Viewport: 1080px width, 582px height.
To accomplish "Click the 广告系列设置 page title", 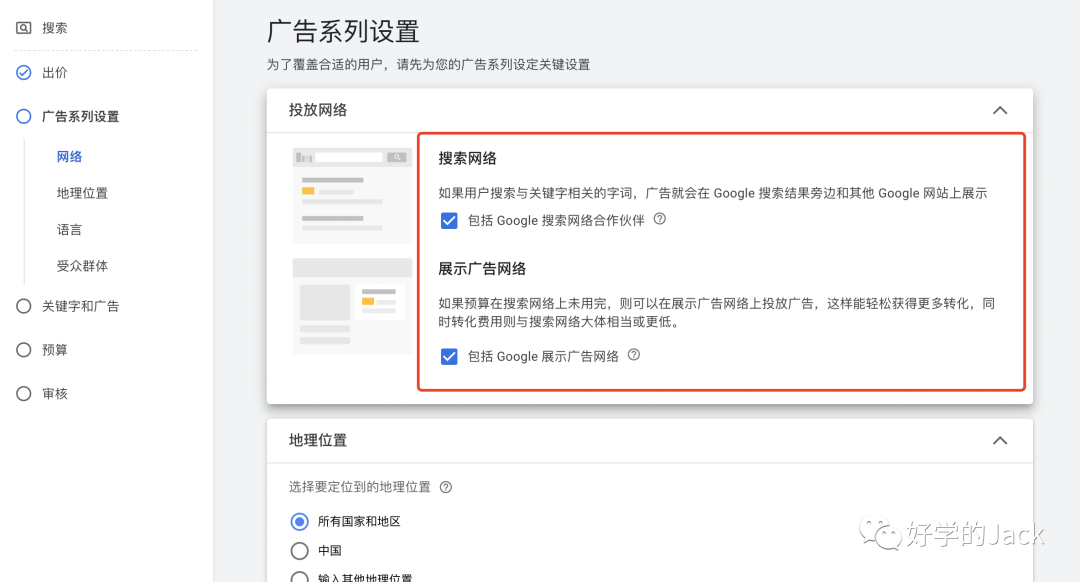I will click(x=343, y=32).
